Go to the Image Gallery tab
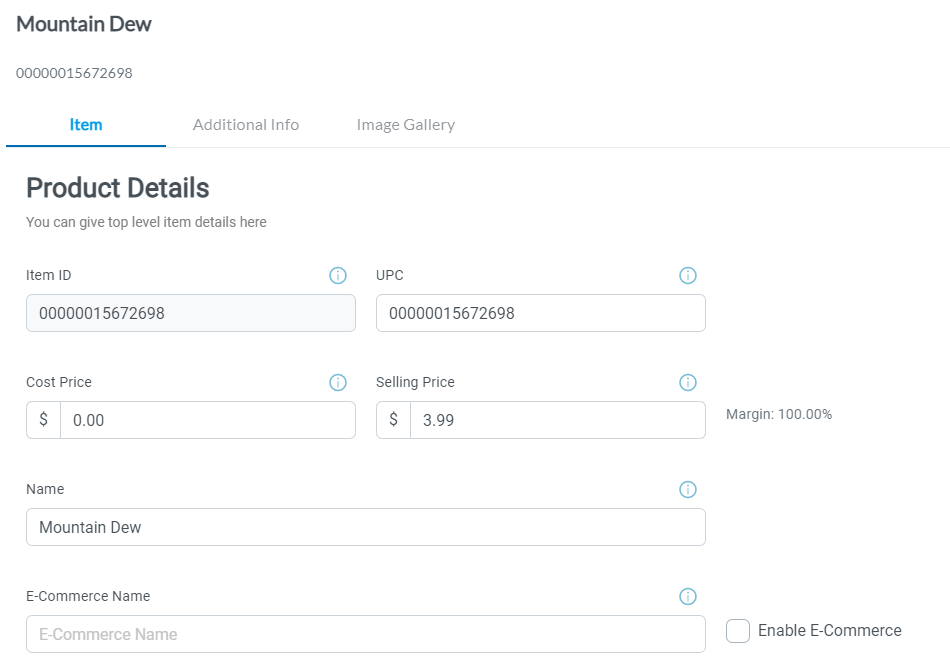This screenshot has height=668, width=950. 406,125
